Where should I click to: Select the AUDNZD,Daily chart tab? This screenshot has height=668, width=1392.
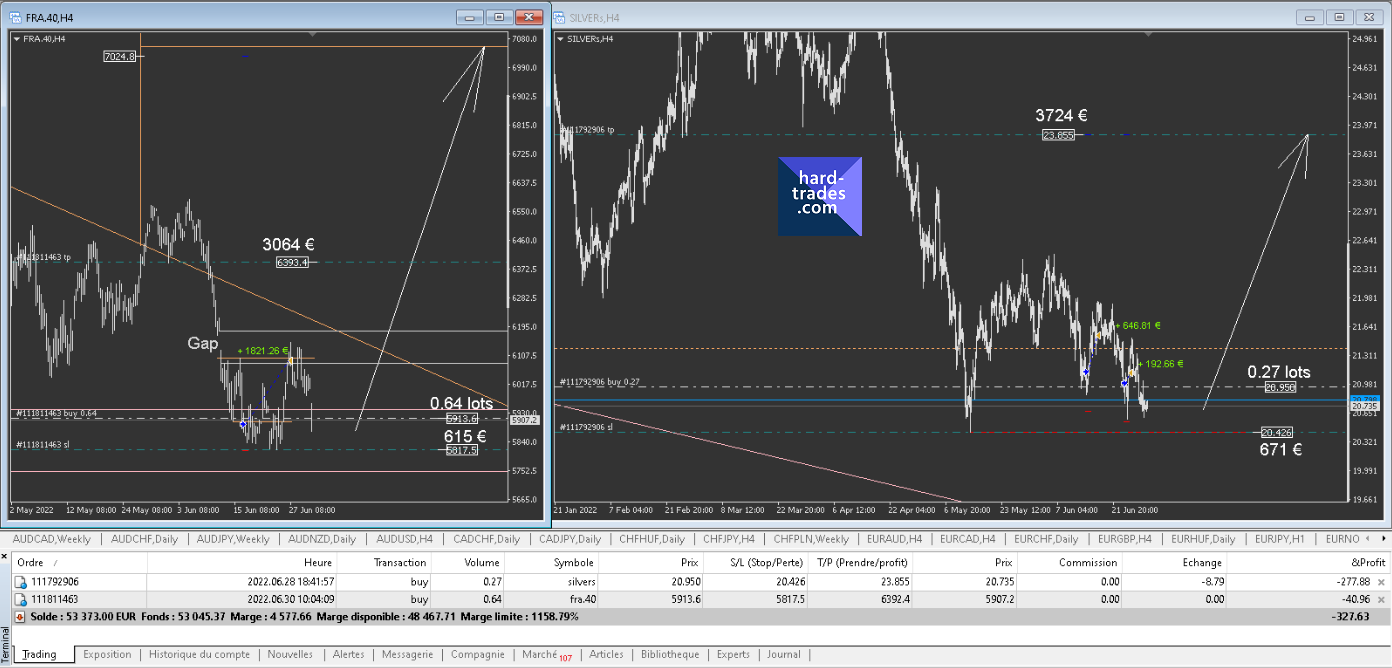click(x=321, y=539)
